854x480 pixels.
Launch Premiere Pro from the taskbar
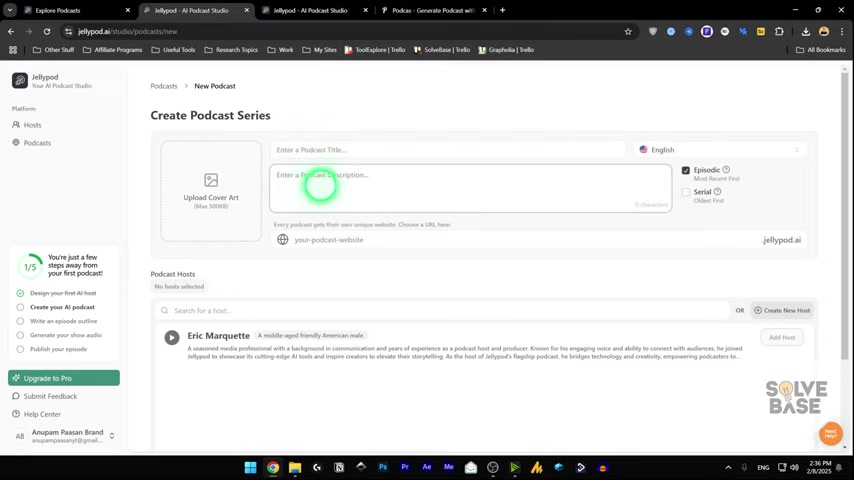click(x=405, y=467)
